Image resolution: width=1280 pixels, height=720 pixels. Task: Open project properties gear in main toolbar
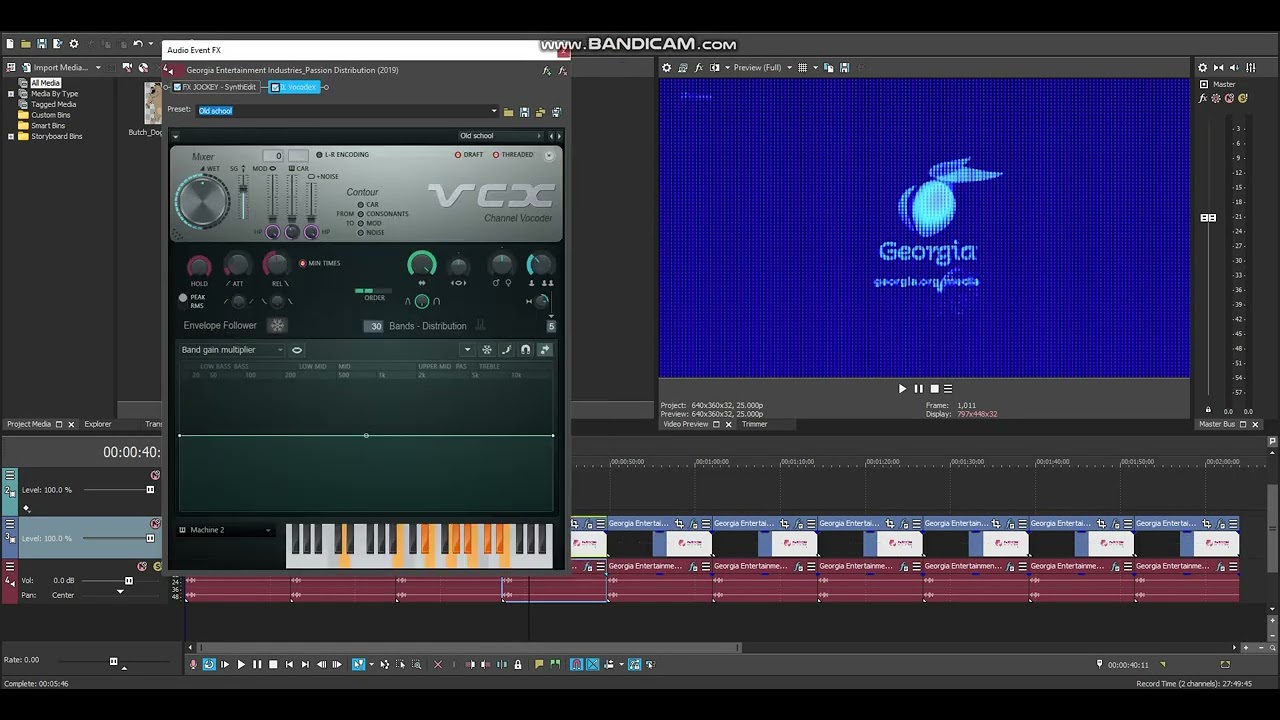(x=73, y=44)
